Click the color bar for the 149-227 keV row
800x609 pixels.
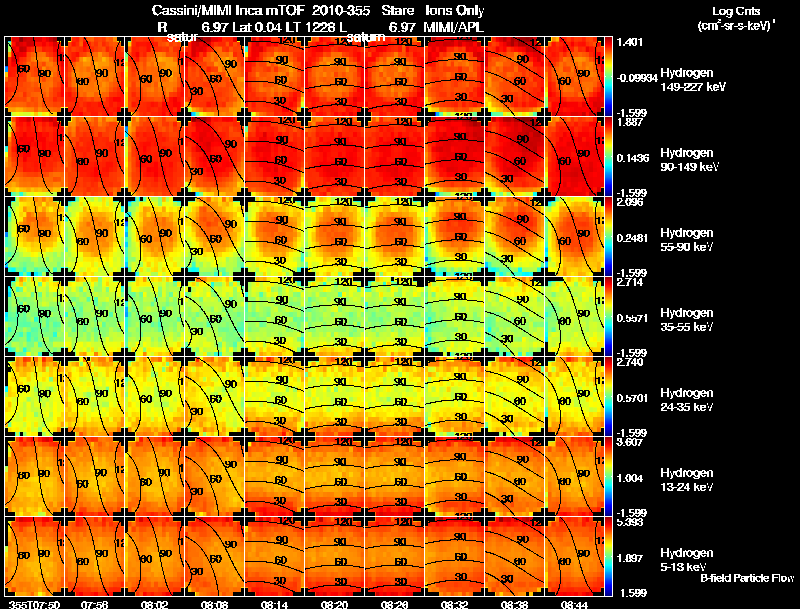pyautogui.click(x=608, y=77)
